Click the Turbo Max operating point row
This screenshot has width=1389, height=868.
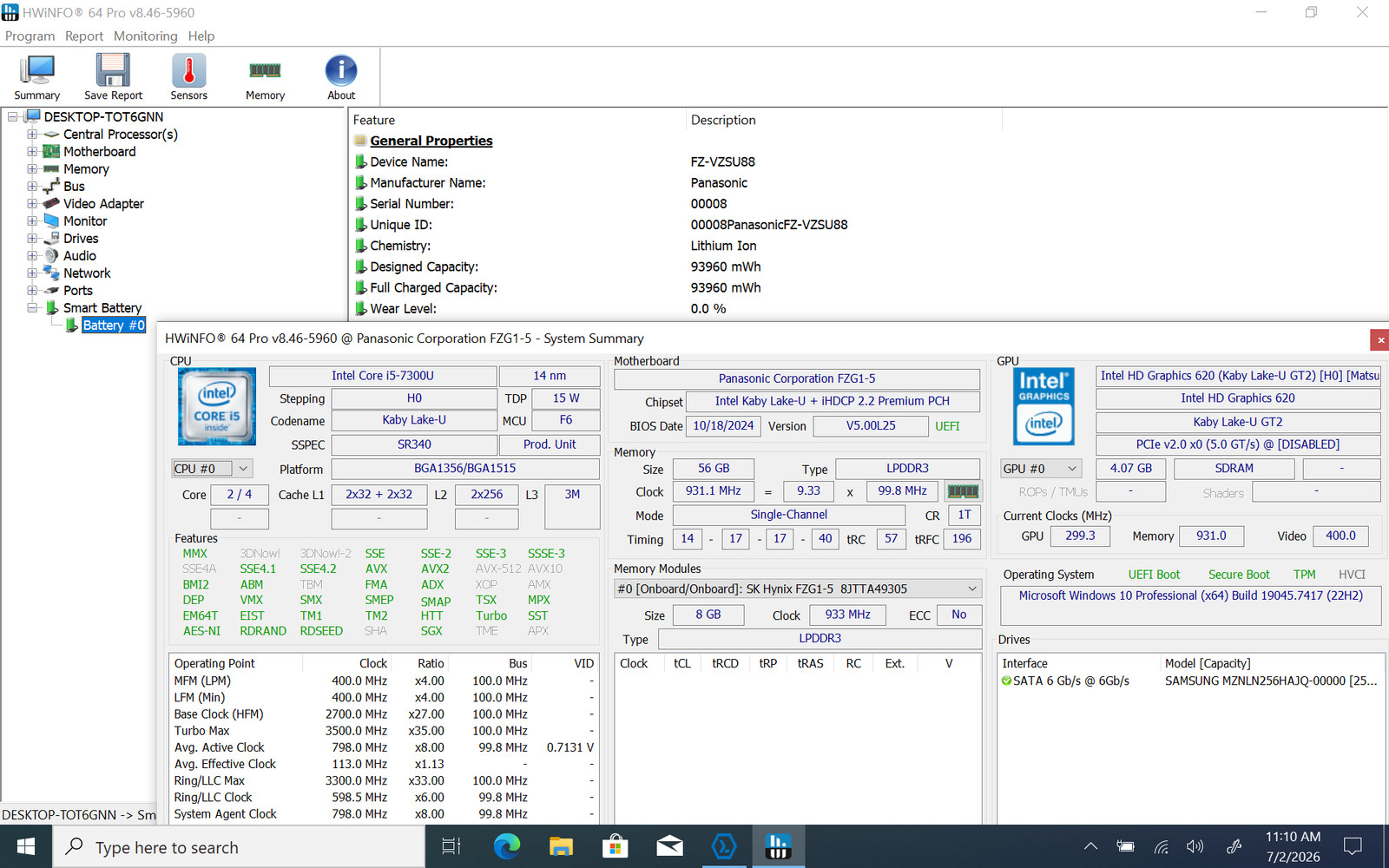click(x=385, y=731)
